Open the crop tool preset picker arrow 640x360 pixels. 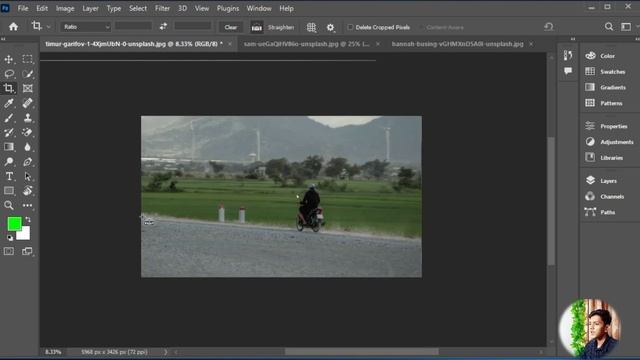coord(49,27)
